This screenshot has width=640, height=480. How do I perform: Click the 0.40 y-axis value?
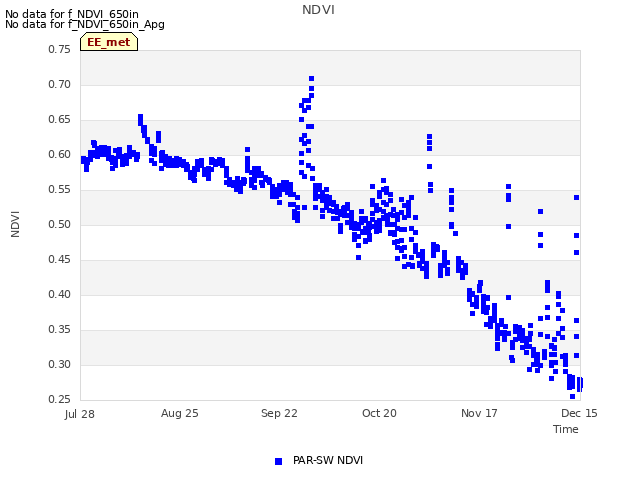point(60,295)
